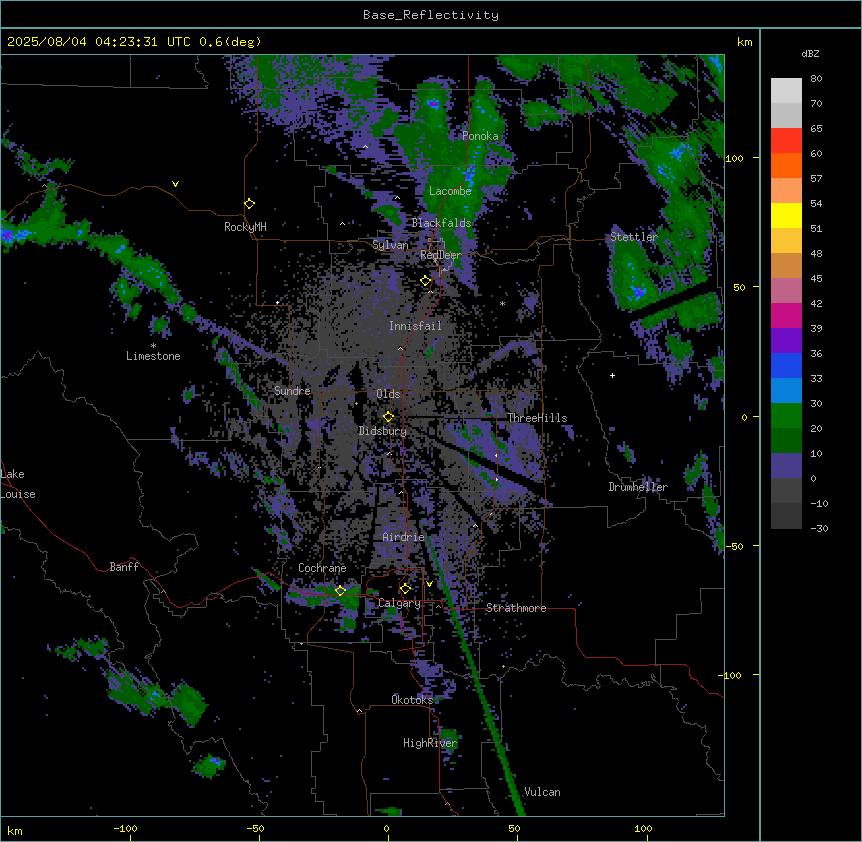Click the Vulcan label
This screenshot has height=842, width=862.
[x=542, y=792]
